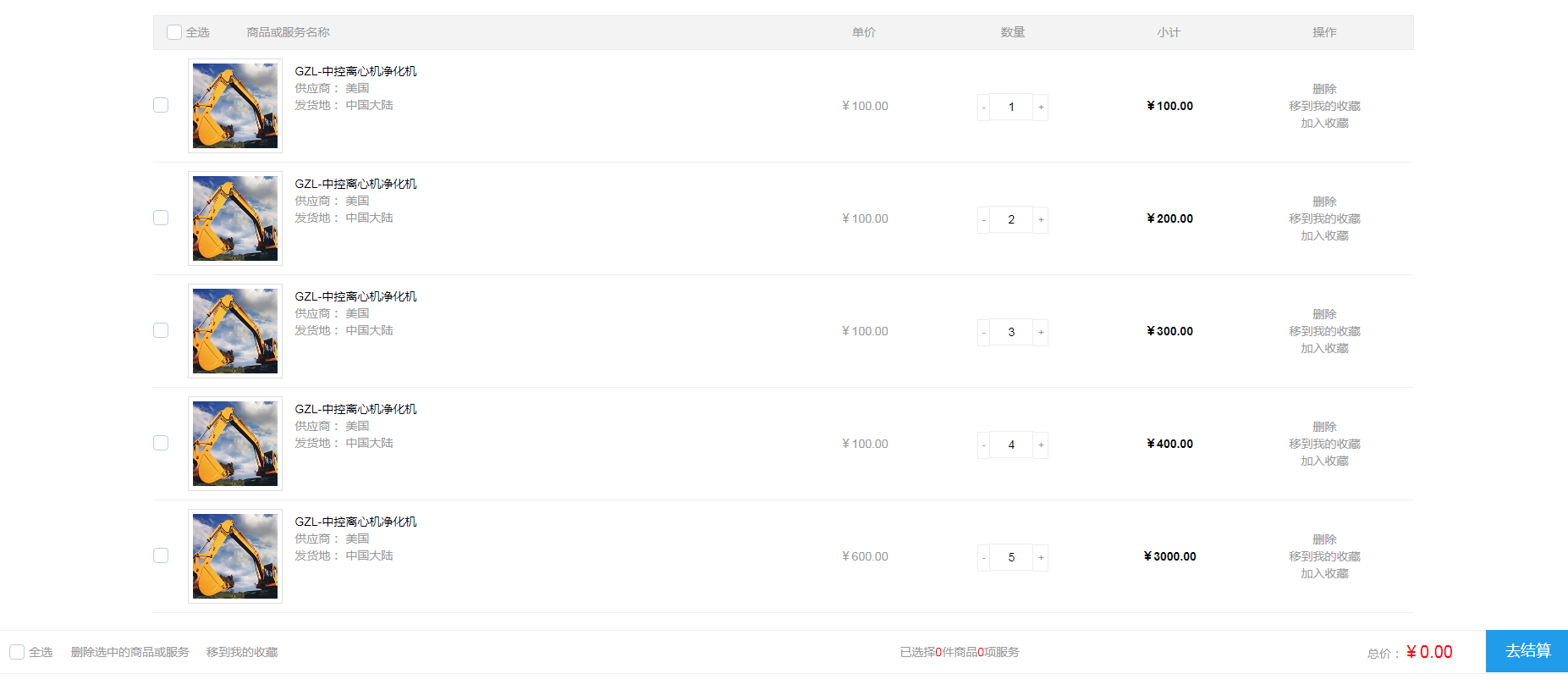Click plus button on quantity 3 row
The height and width of the screenshot is (685, 1568).
1041,332
